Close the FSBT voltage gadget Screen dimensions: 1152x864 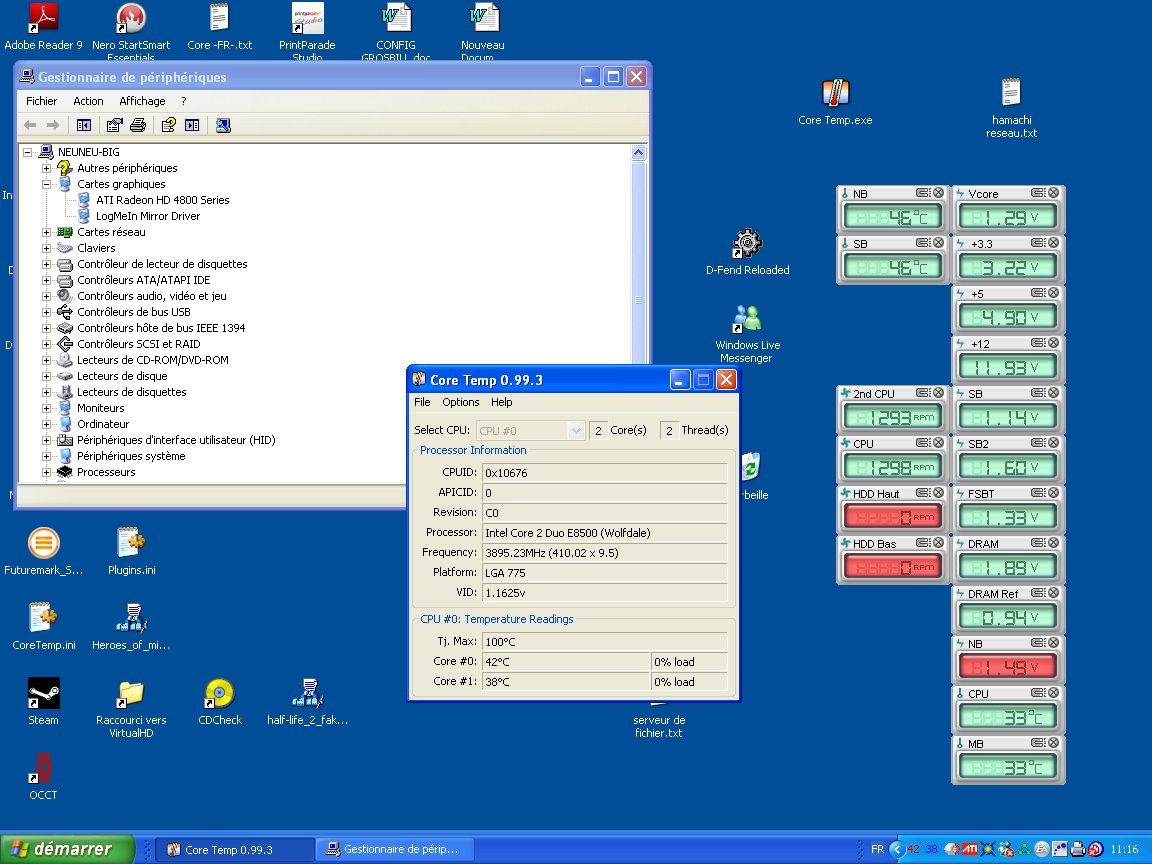[x=1054, y=492]
